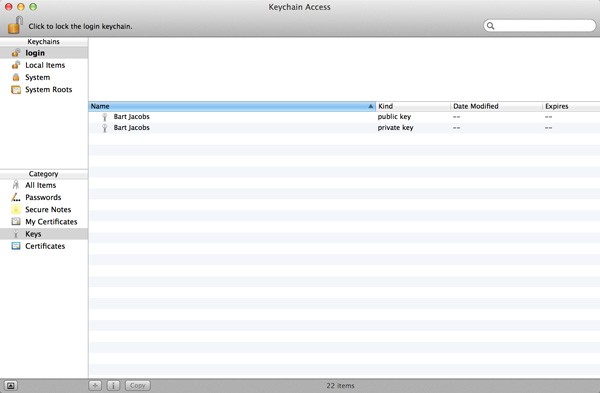Click the Passwords category icon
Image resolution: width=600 pixels, height=393 pixels.
[x=16, y=197]
